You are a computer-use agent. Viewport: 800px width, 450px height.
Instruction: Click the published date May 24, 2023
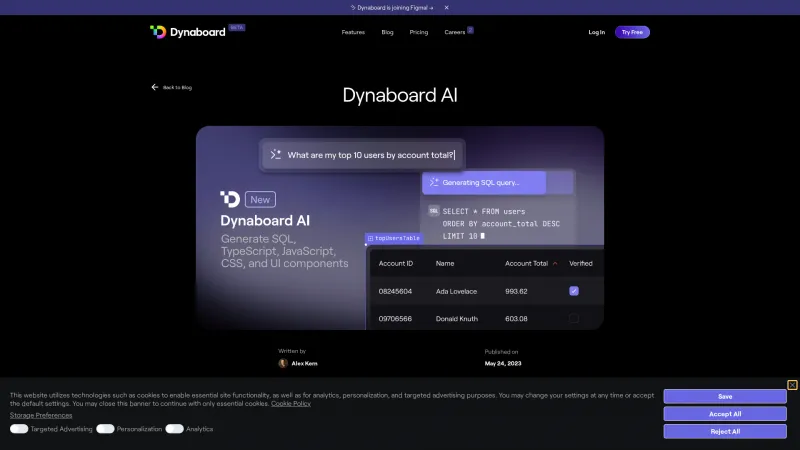(503, 364)
